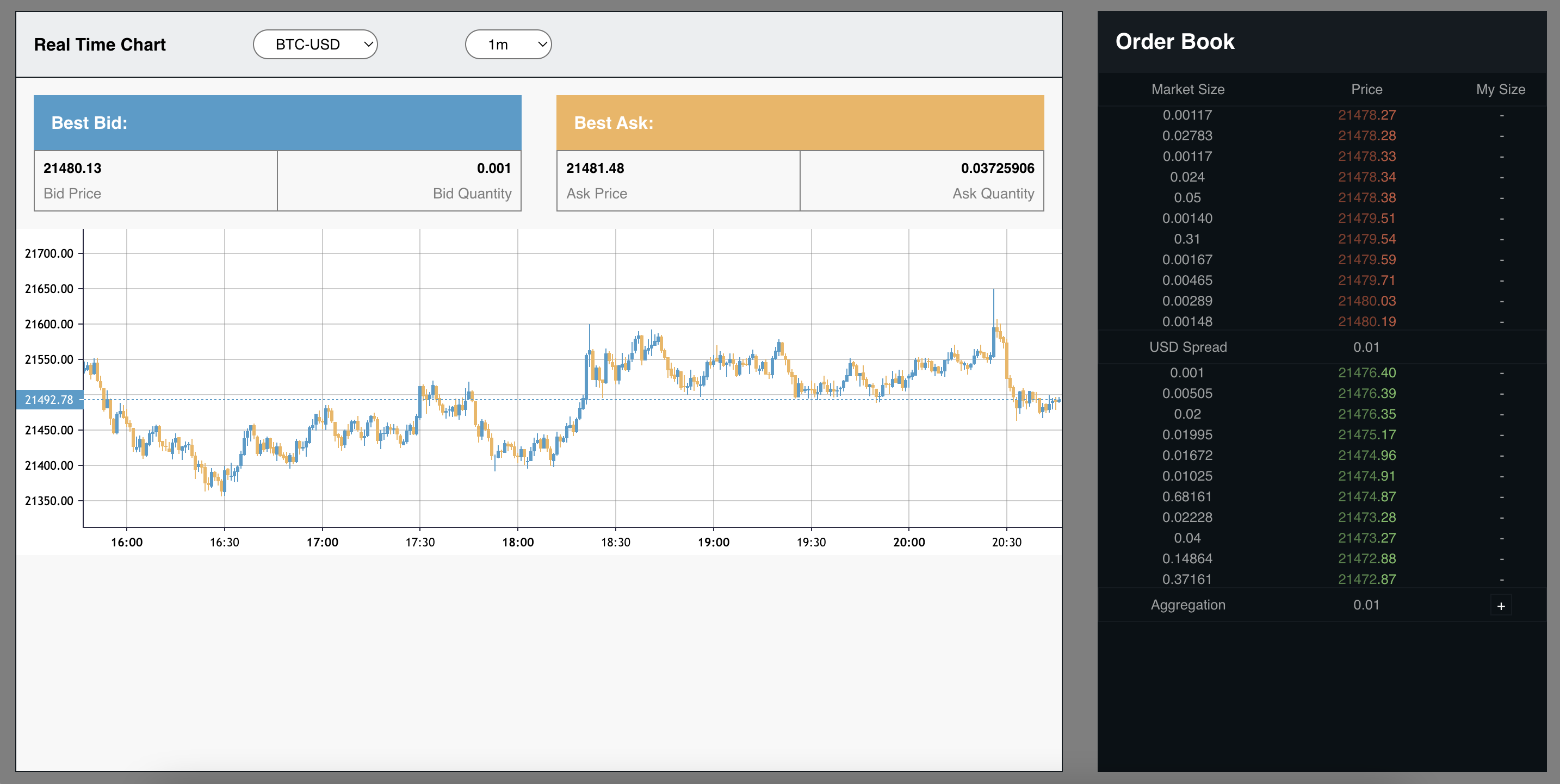Click the My Size column header

(x=1501, y=89)
